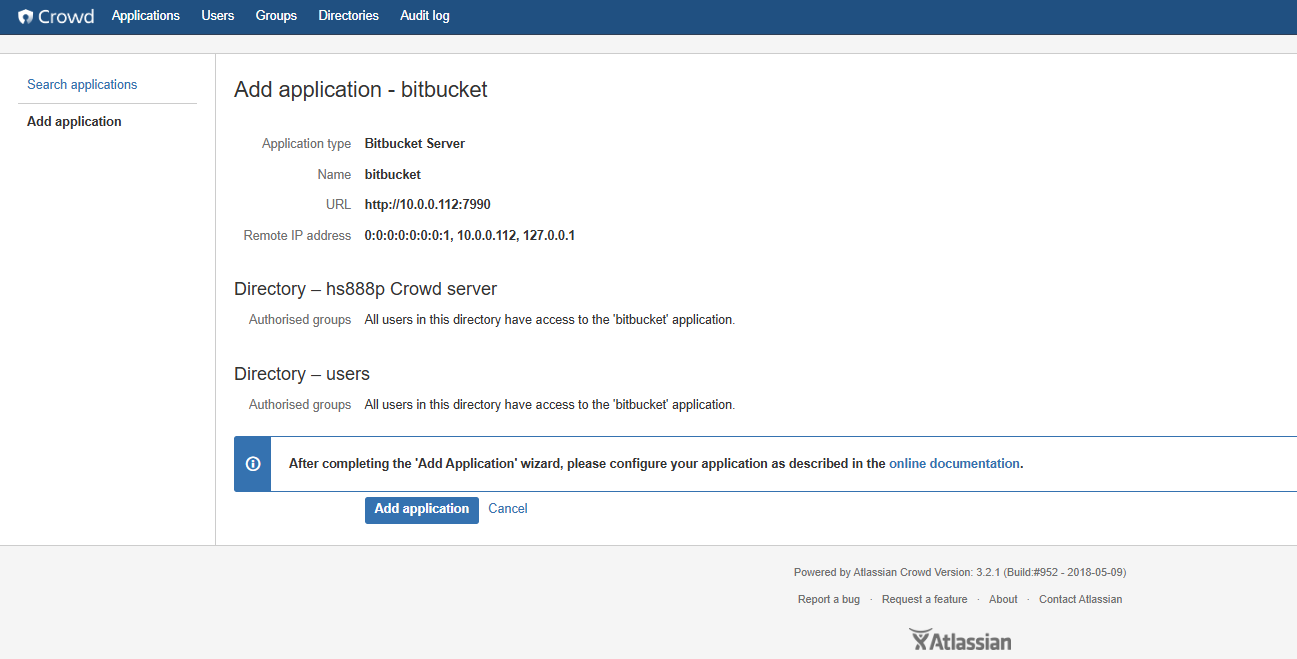Viewport: 1297px width, 659px height.
Task: Click the info icon in the notice banner
Action: coord(253,464)
